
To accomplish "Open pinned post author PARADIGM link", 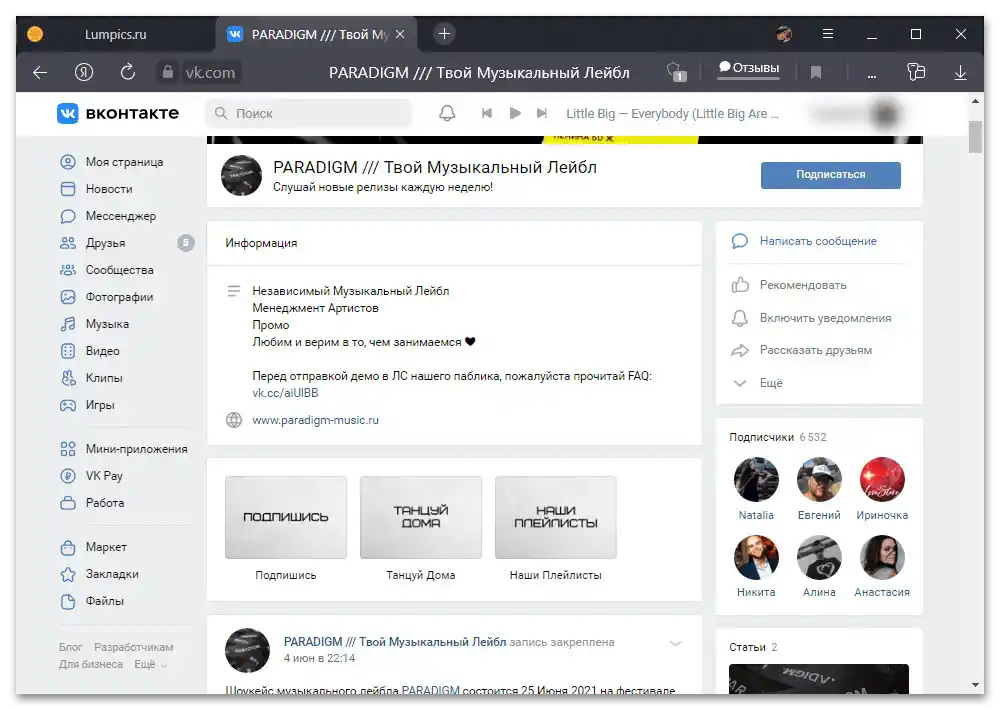I will coord(395,642).
